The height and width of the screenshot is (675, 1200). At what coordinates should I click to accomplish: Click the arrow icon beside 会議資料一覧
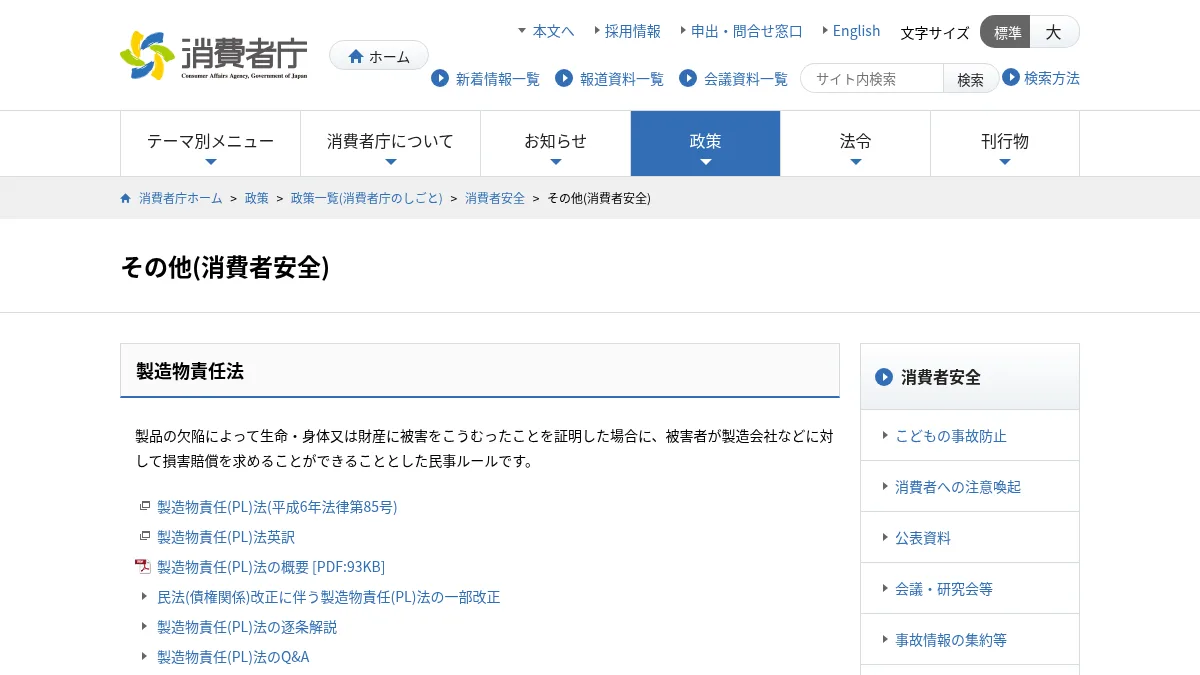(x=688, y=78)
